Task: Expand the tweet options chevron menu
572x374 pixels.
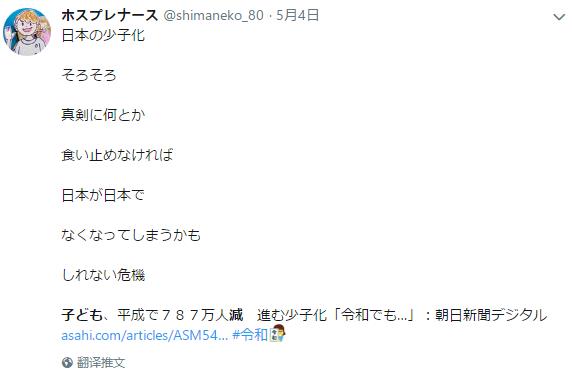Action: (559, 17)
